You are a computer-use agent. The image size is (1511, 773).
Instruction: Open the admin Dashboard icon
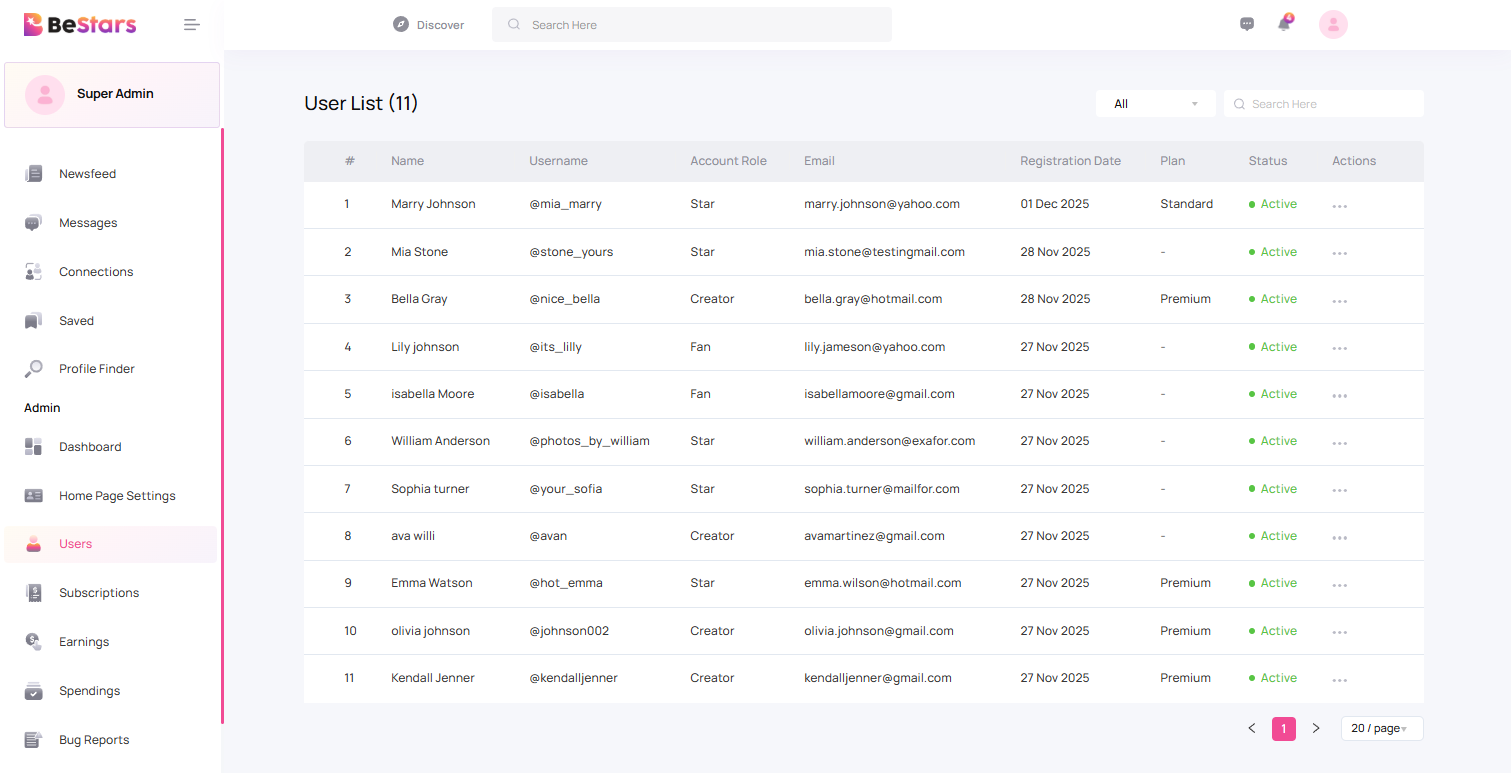coord(33,446)
